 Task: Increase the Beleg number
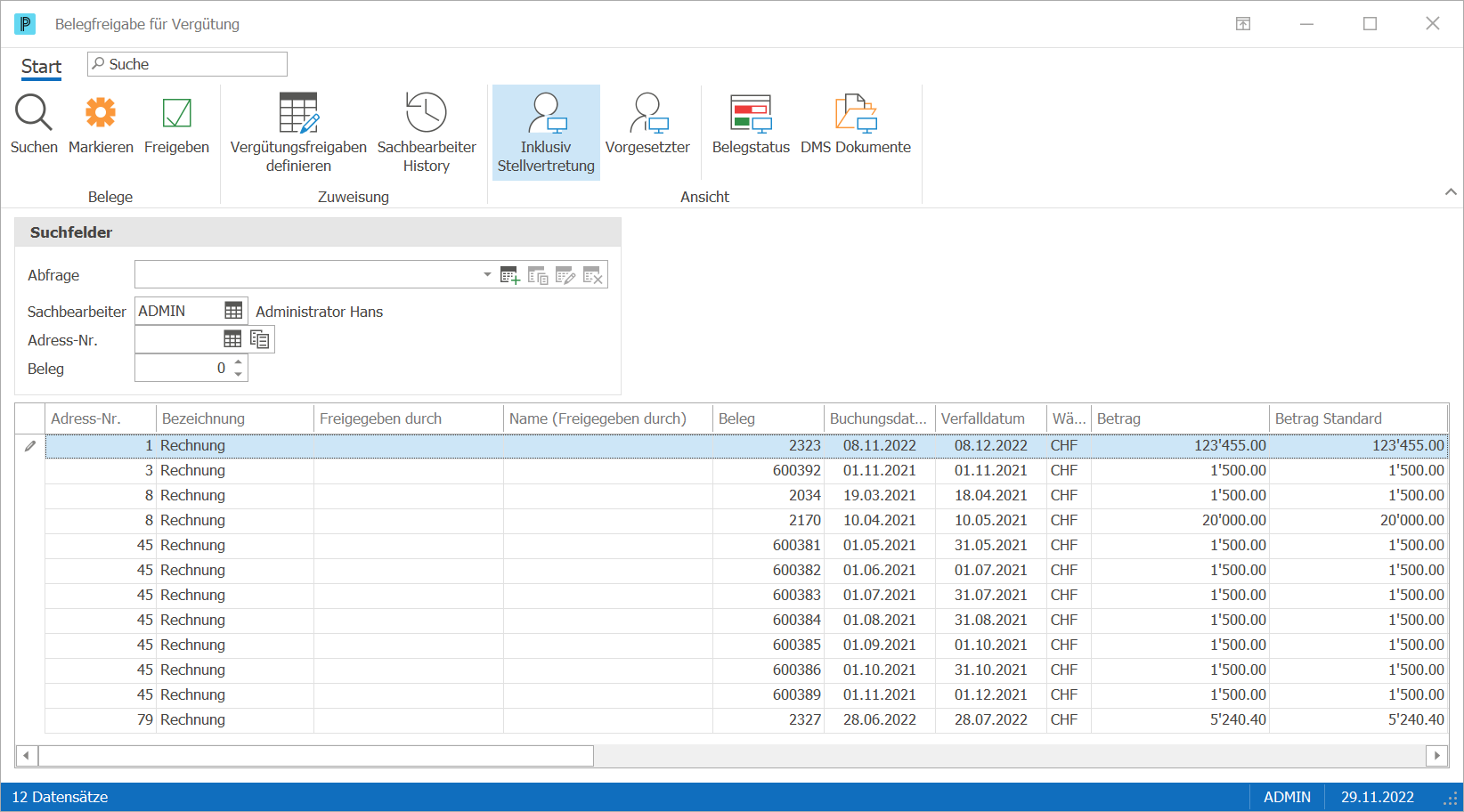[239, 361]
